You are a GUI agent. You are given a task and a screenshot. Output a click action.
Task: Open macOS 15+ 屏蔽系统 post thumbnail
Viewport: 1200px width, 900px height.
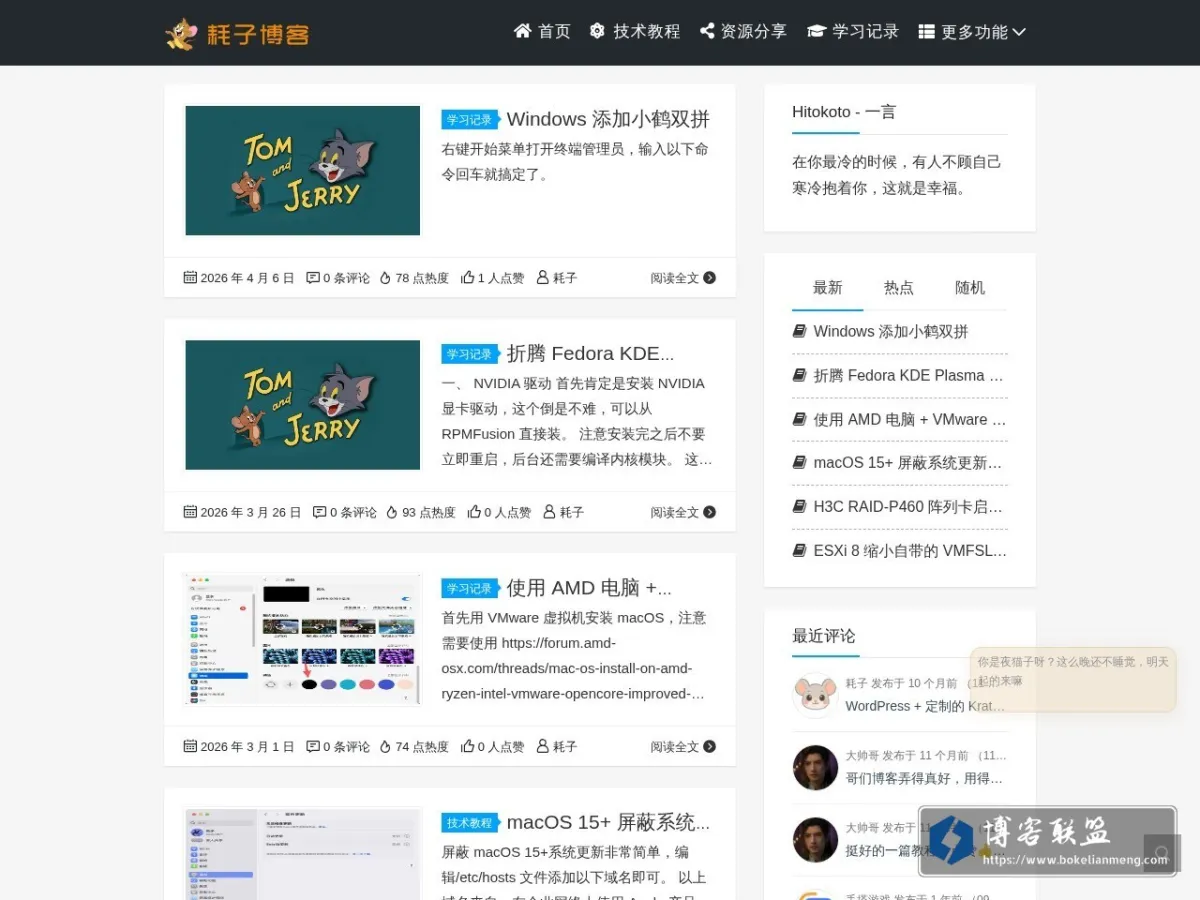click(x=302, y=855)
